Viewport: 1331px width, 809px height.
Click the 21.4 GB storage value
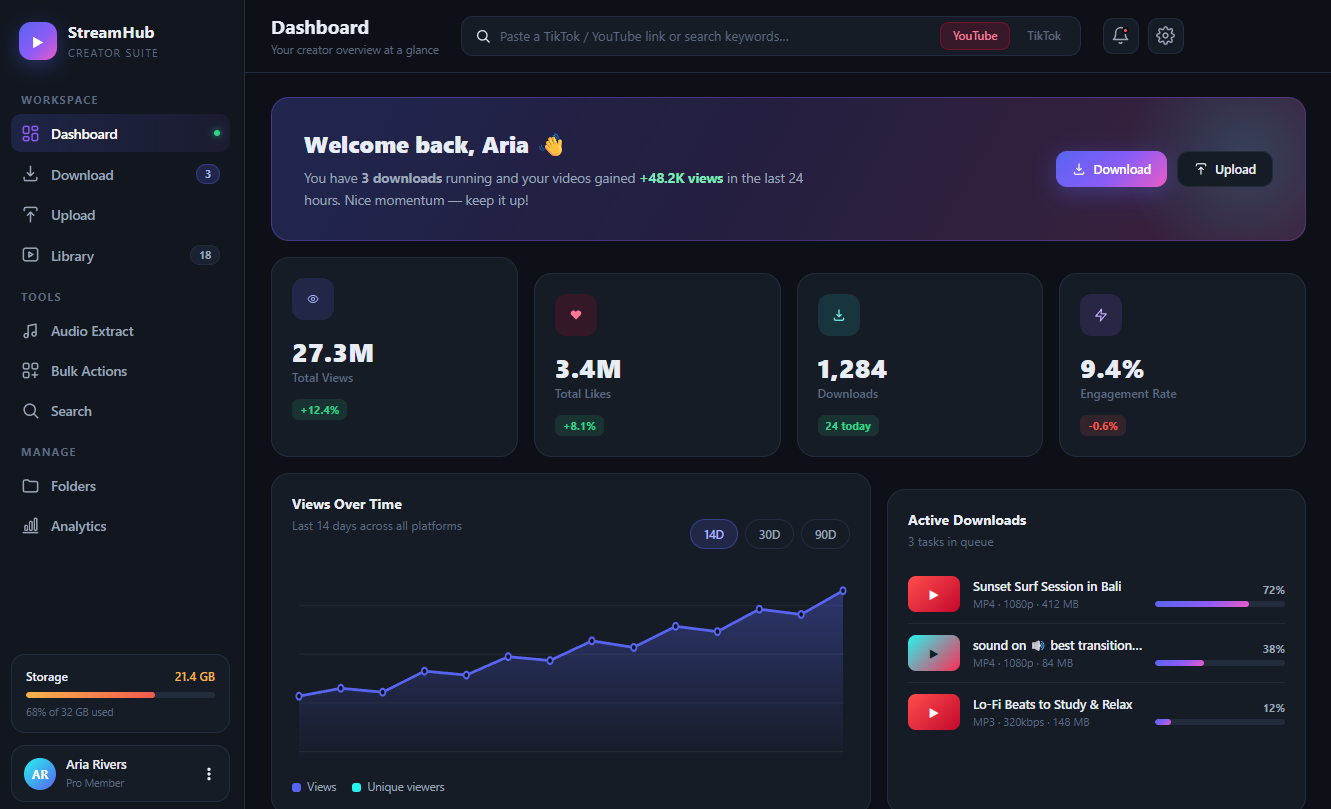click(195, 677)
